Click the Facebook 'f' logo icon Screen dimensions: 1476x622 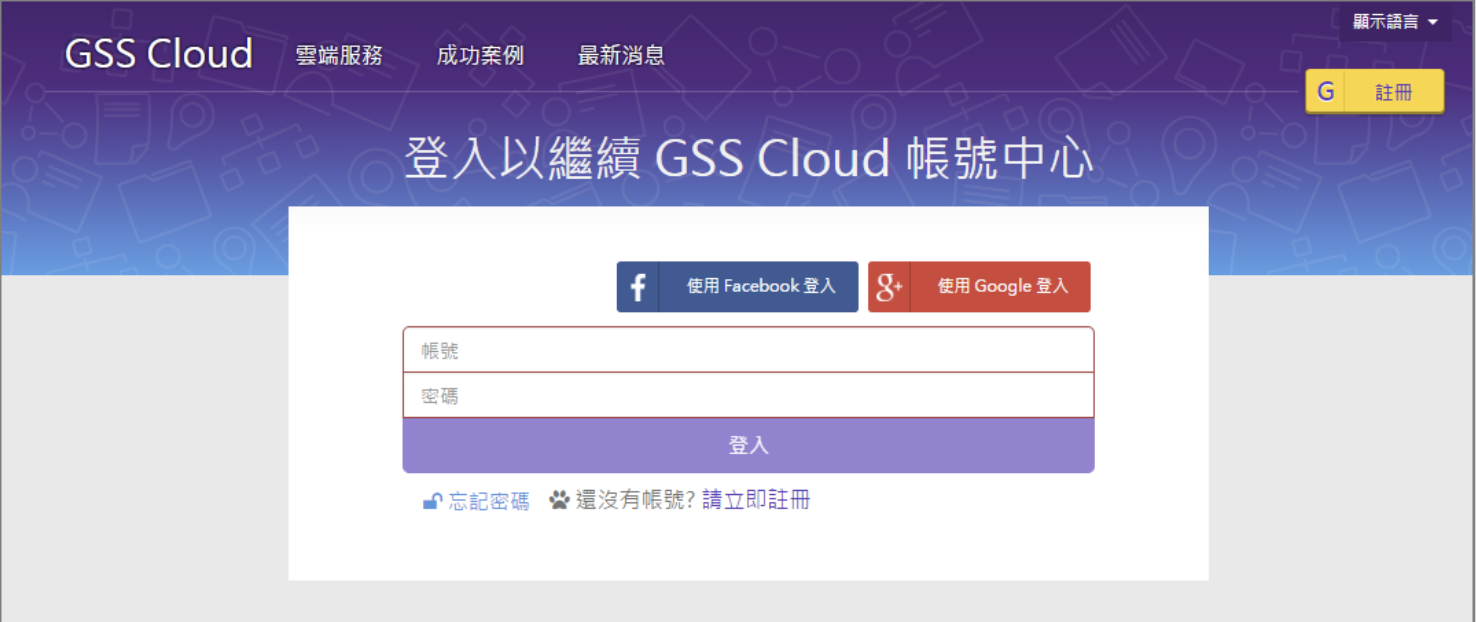tap(638, 287)
